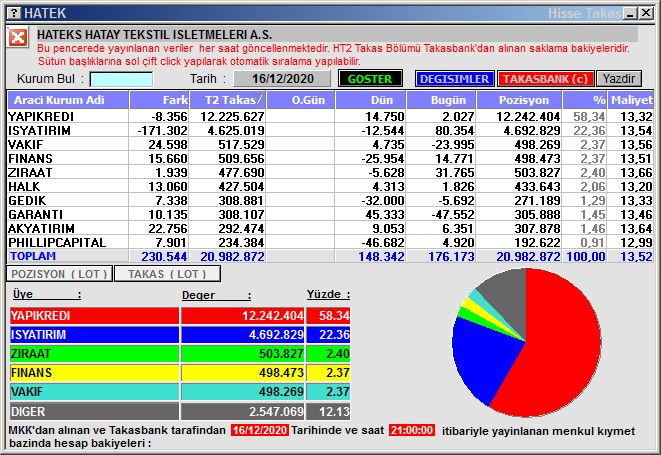Click the TAKASBANK (c) button

point(545,79)
